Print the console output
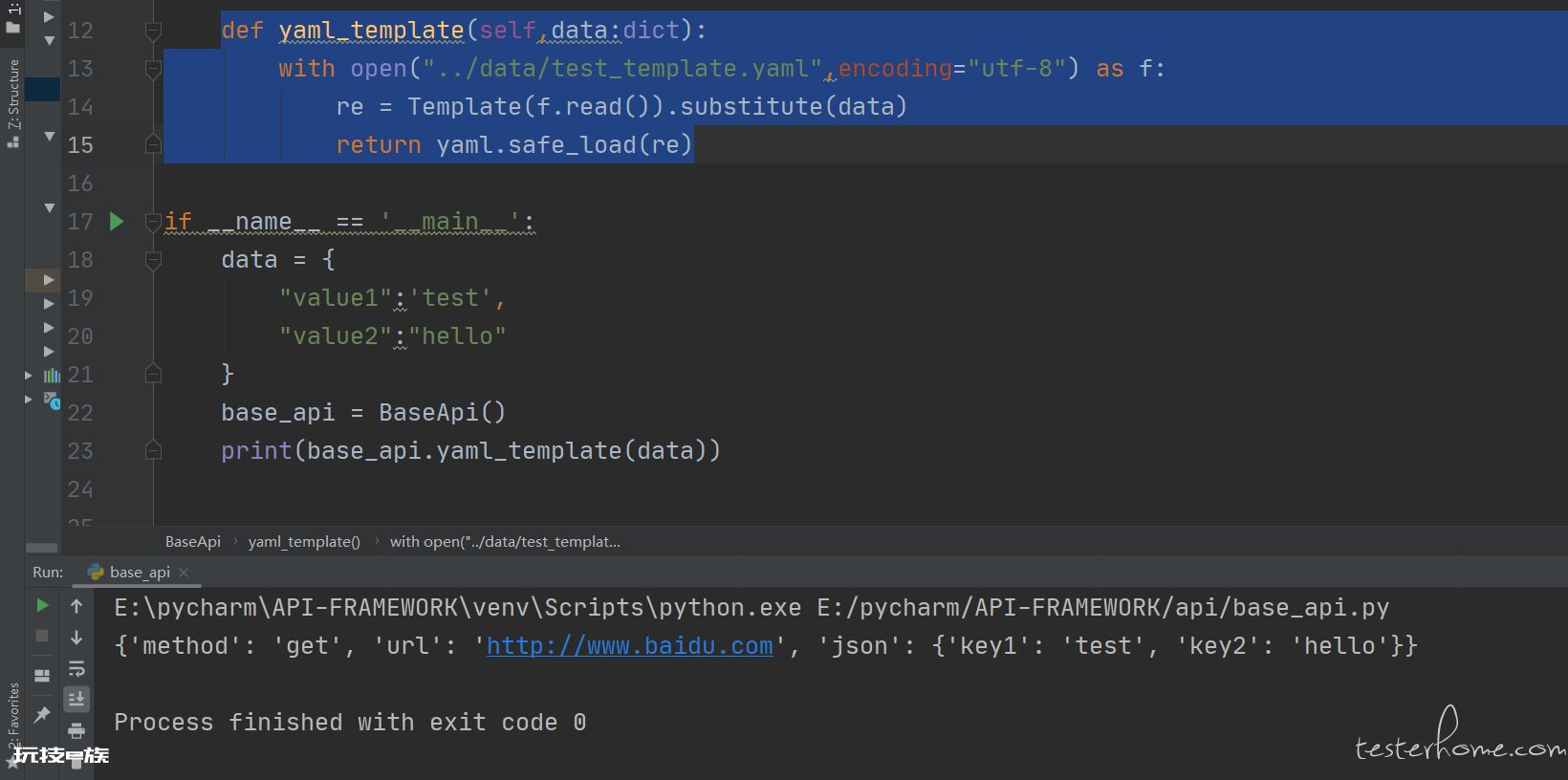 [x=76, y=731]
